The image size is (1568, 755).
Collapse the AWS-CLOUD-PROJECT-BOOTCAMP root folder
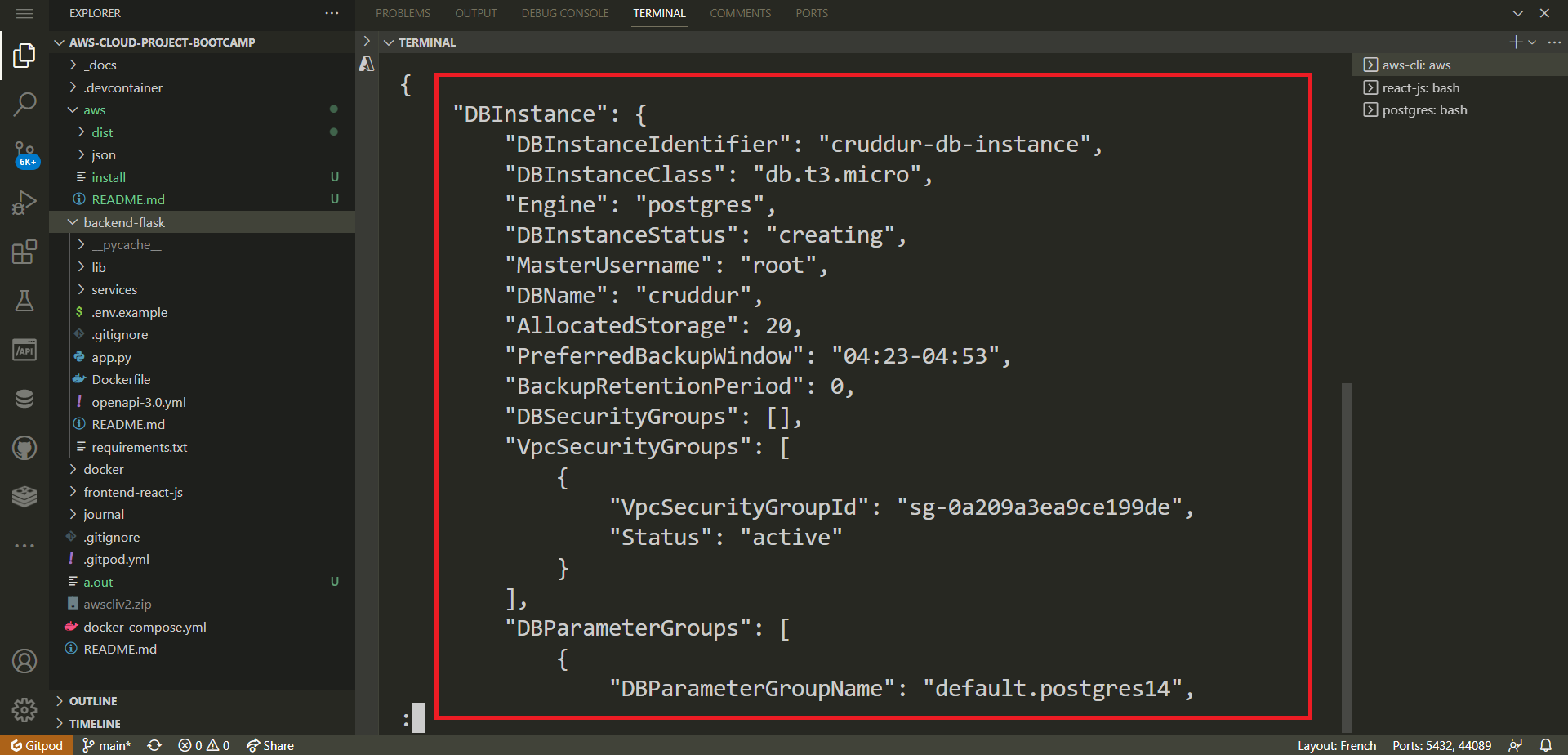pos(203,42)
